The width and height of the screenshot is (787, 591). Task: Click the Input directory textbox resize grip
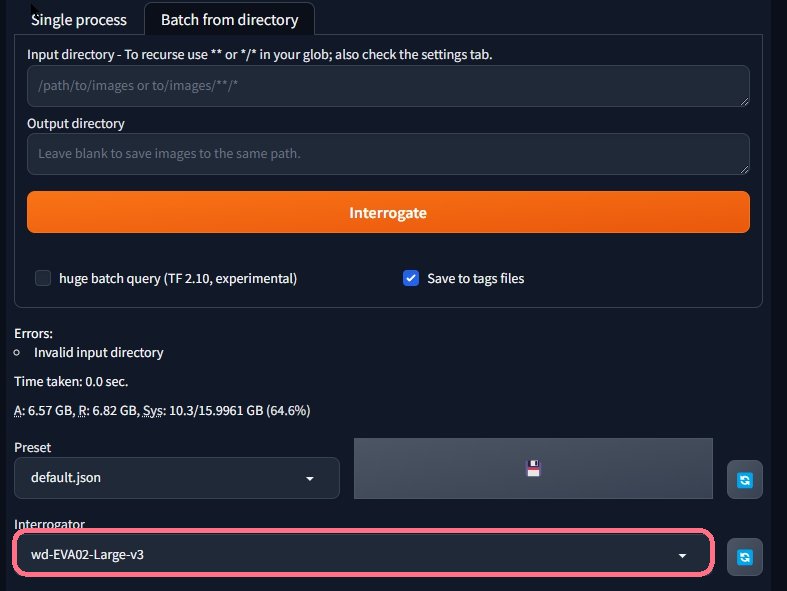pyautogui.click(x=743, y=100)
